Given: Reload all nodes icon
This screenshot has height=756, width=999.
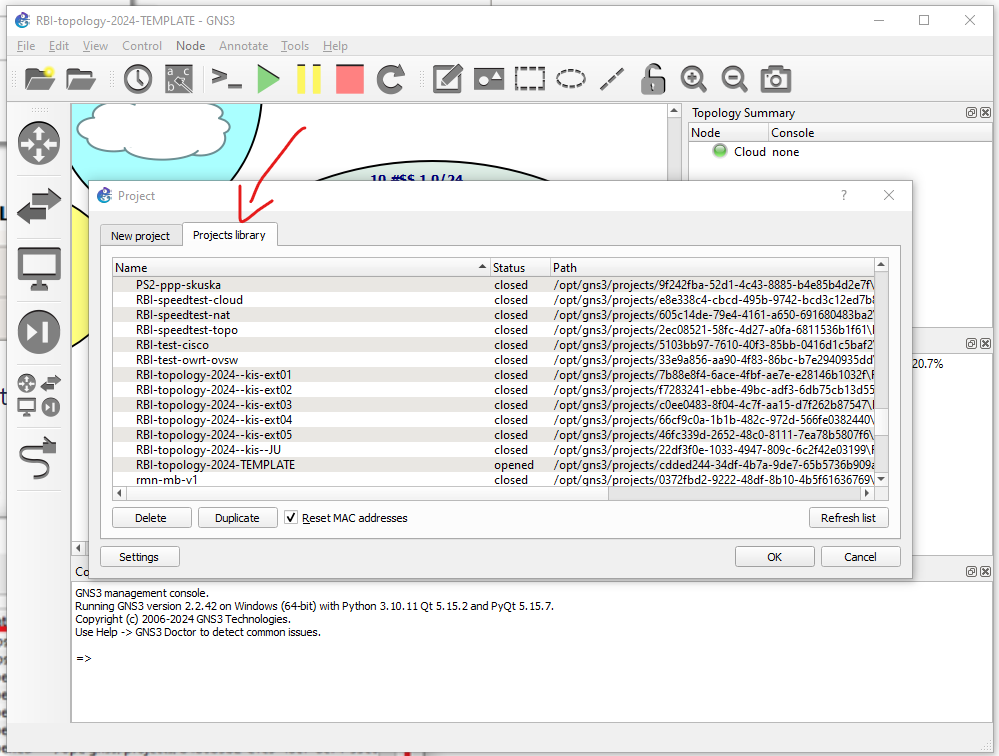Looking at the screenshot, I should coord(391,79).
